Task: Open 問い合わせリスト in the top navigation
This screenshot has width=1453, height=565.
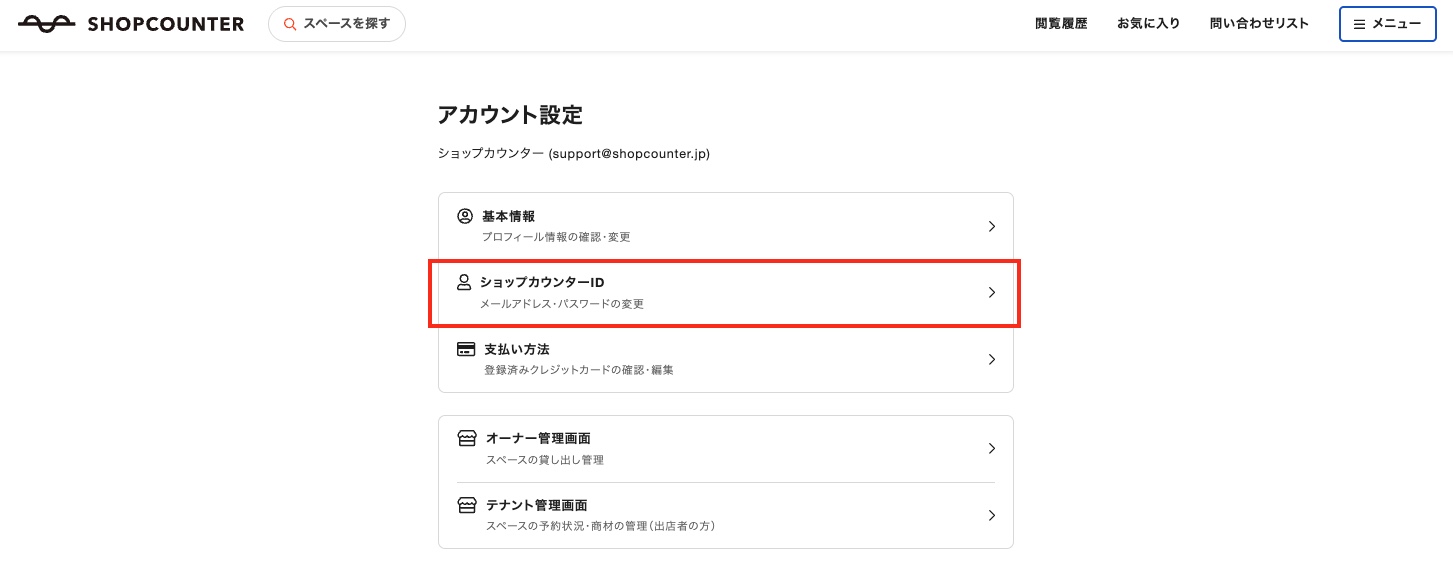Action: click(x=1259, y=24)
